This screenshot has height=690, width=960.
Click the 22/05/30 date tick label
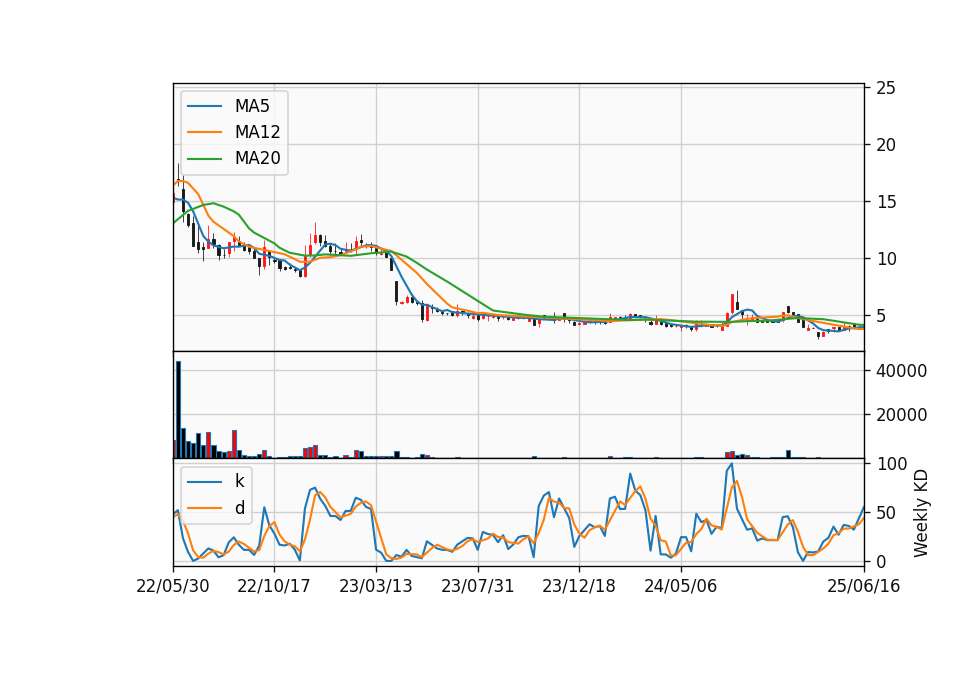[x=173, y=586]
